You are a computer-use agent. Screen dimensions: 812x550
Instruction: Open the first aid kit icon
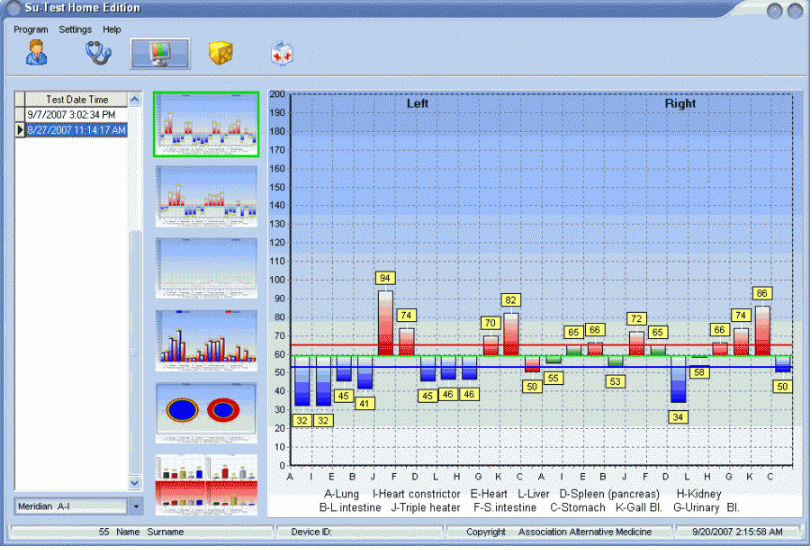283,53
